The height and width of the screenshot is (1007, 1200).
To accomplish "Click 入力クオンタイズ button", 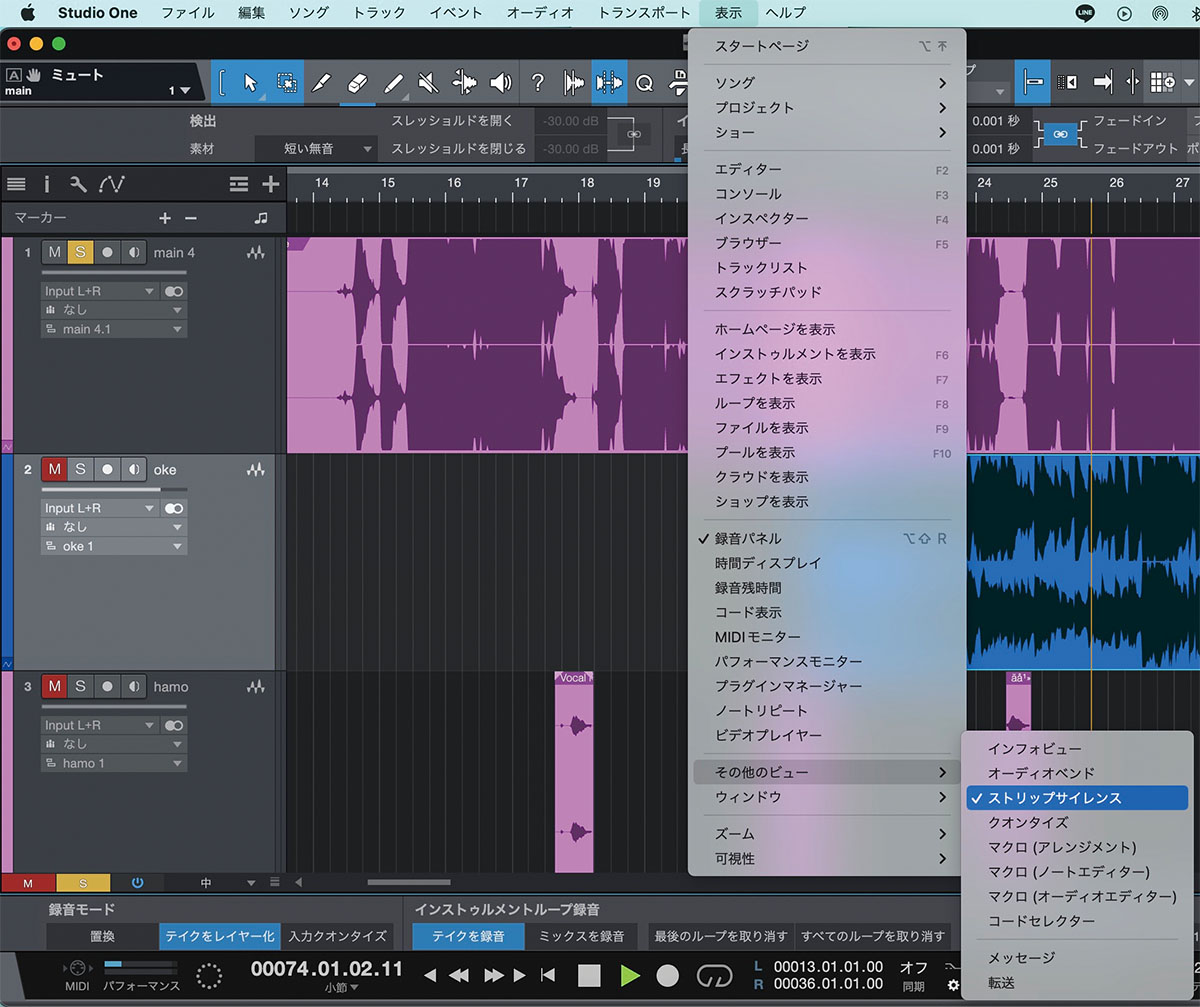I will (x=337, y=936).
